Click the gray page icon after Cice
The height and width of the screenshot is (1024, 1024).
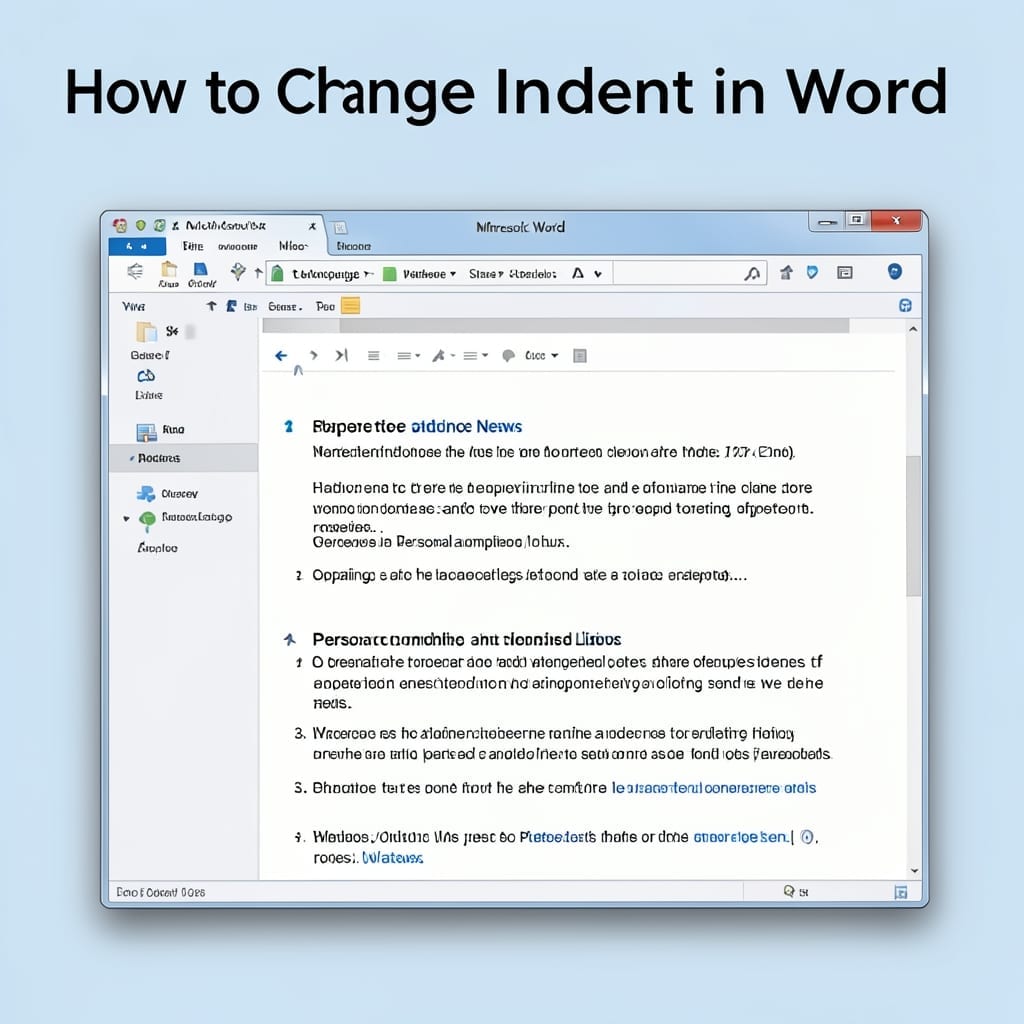[x=579, y=356]
